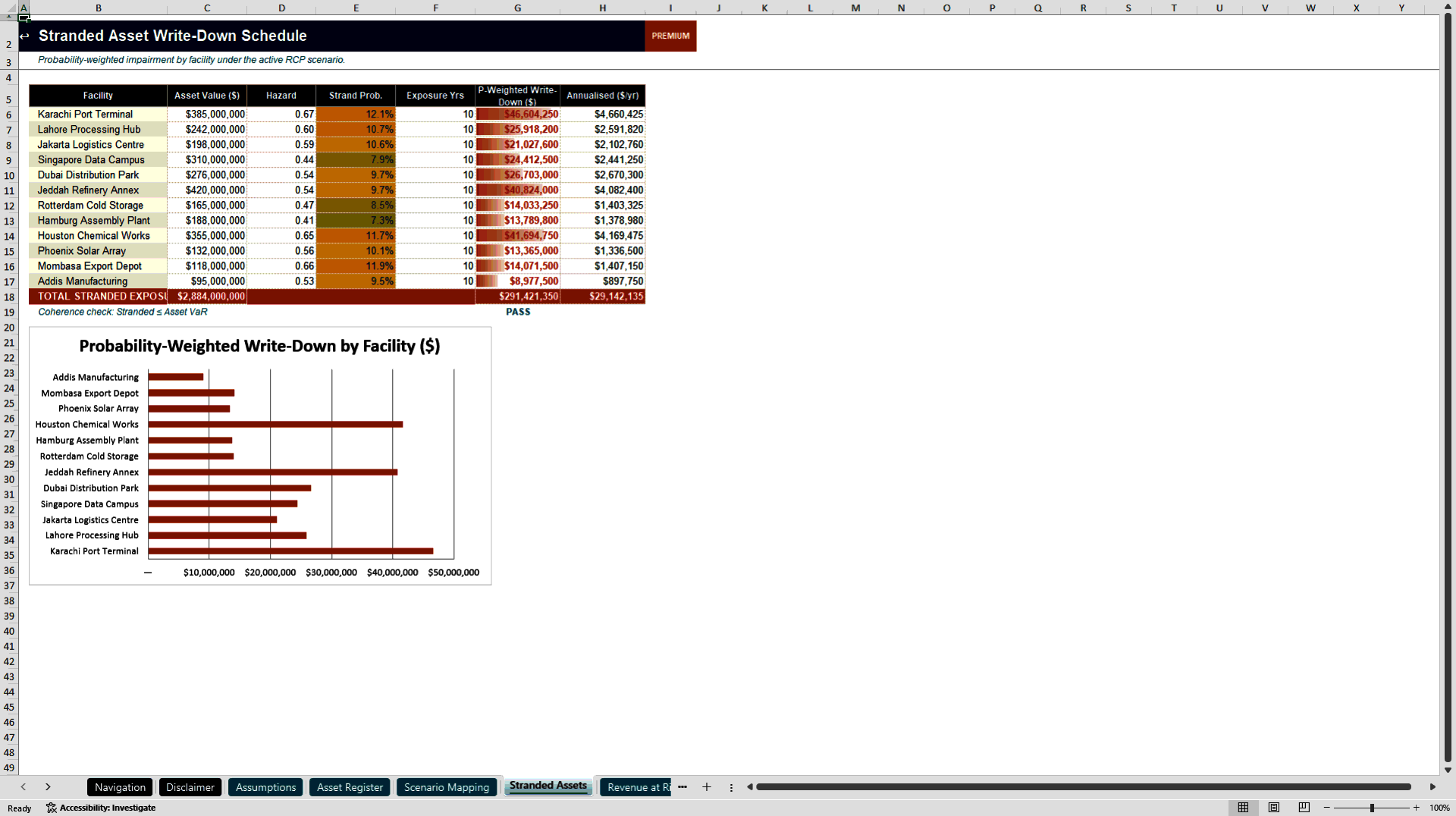The image size is (1456, 816).
Task: Click the 100% zoom level
Action: click(x=1439, y=808)
